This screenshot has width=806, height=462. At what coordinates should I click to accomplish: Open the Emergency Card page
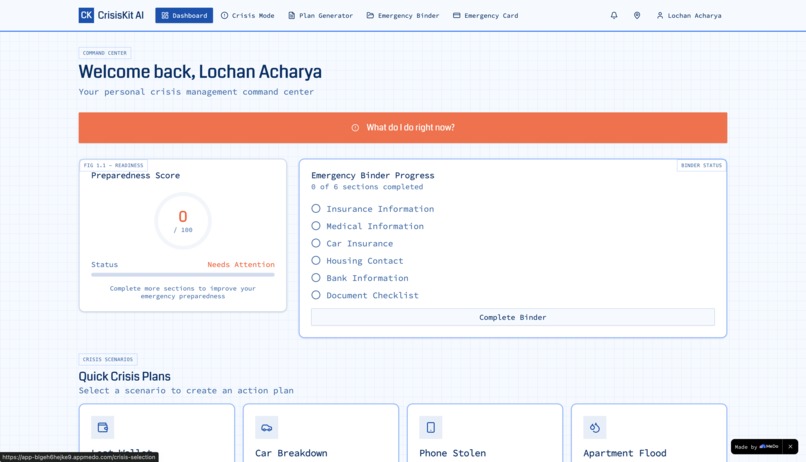coord(486,15)
